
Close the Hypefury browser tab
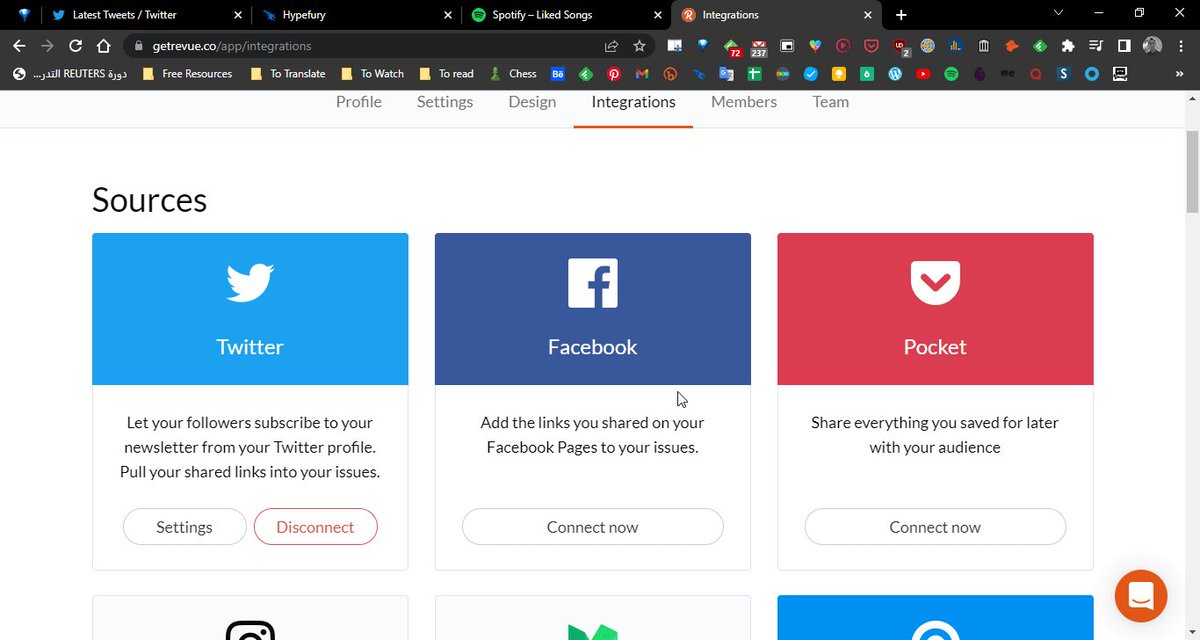447,15
